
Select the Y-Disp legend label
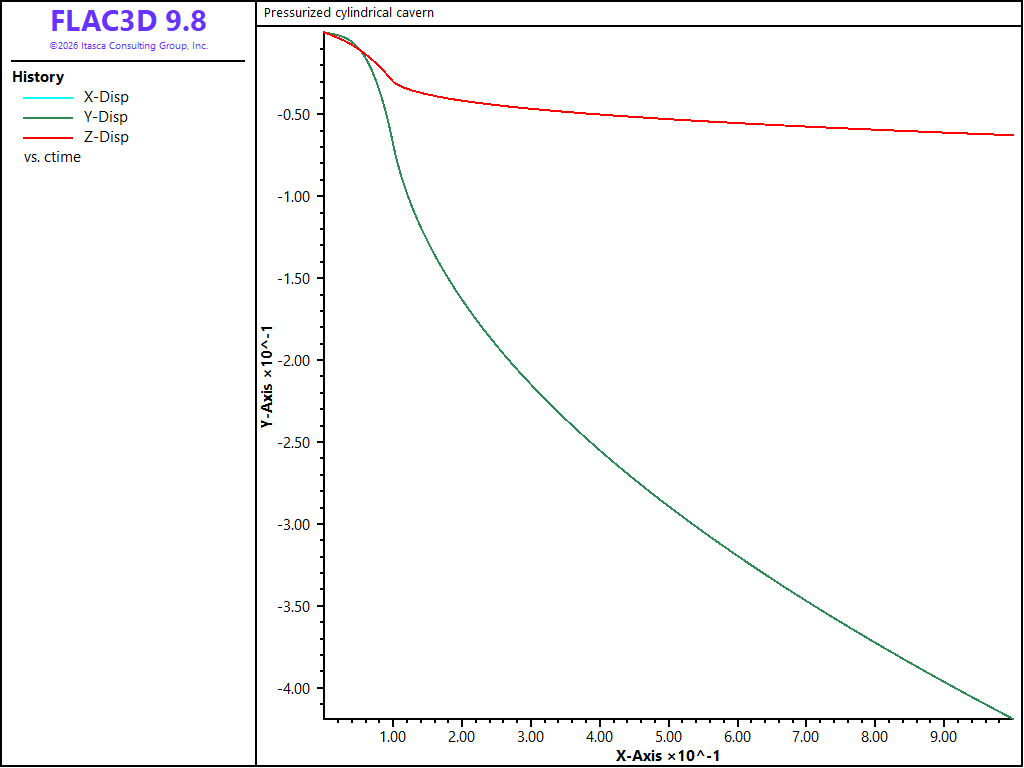click(106, 118)
